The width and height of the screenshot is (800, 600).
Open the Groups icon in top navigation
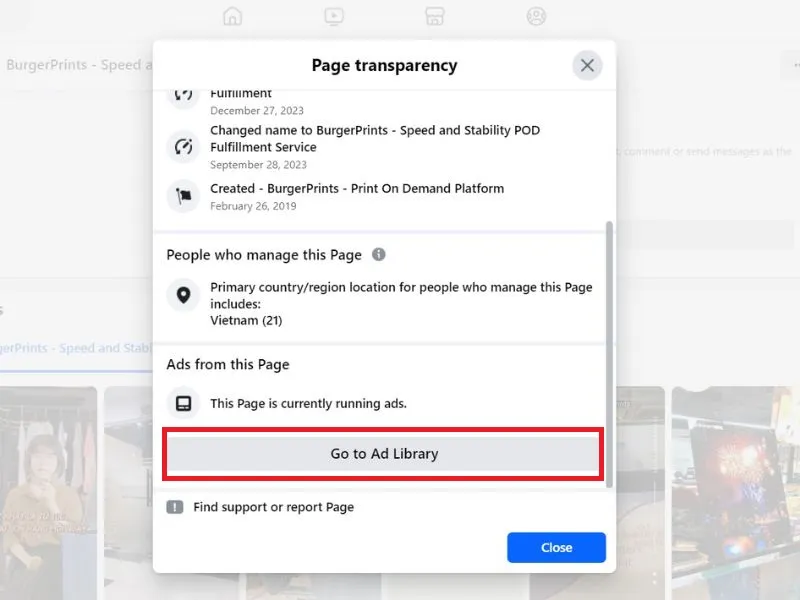pyautogui.click(x=536, y=16)
